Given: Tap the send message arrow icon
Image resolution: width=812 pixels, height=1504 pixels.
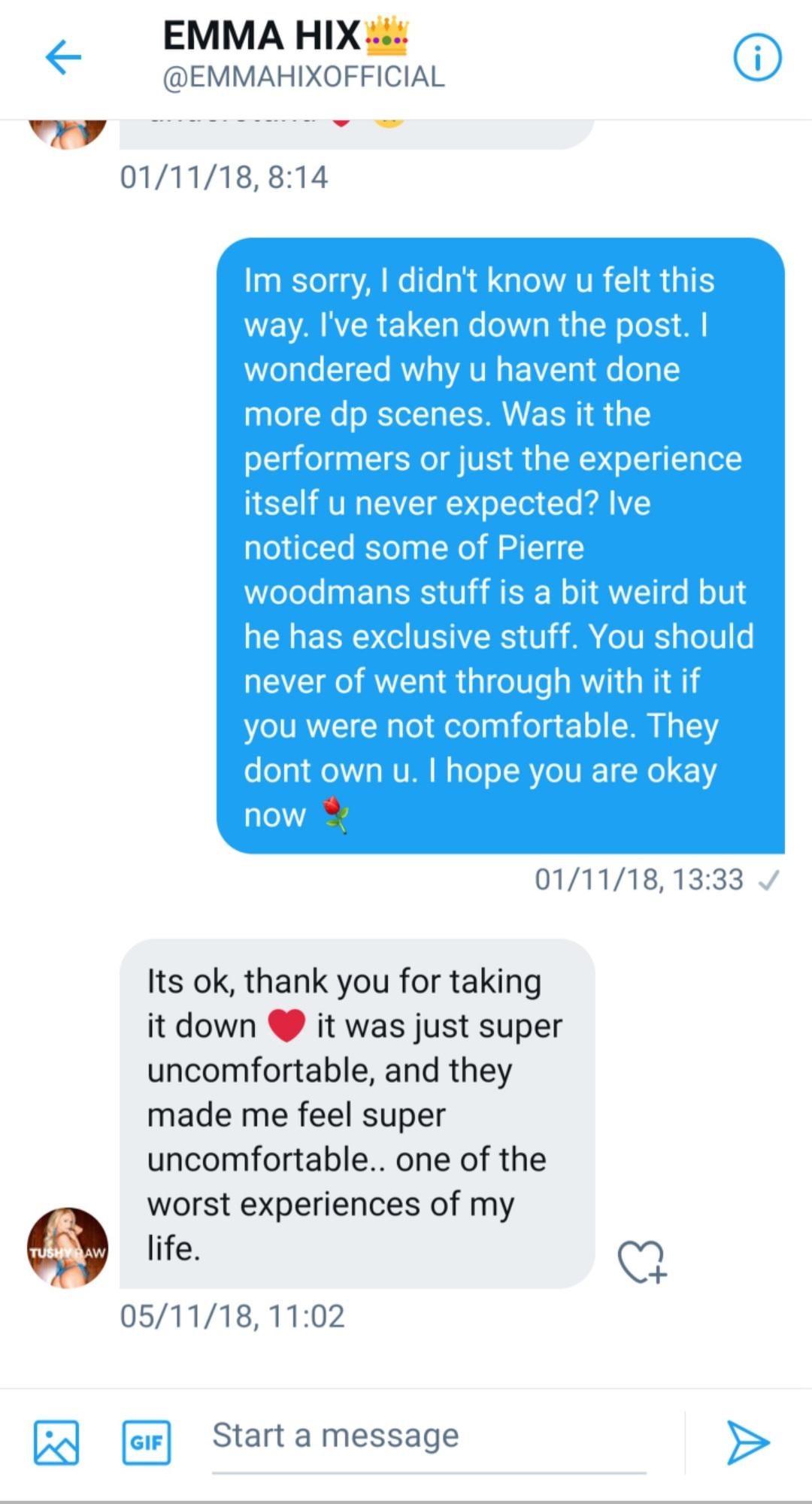Looking at the screenshot, I should pos(747,1442).
